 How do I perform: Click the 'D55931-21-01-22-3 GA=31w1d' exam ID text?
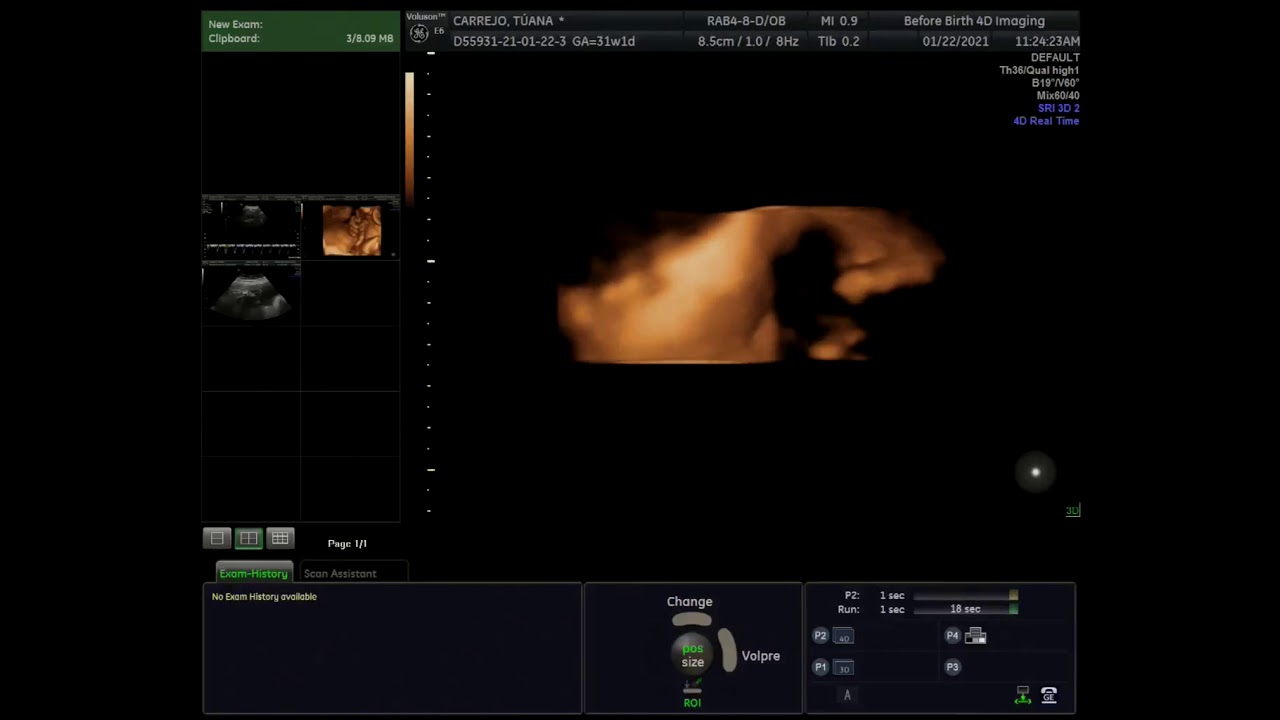pyautogui.click(x=544, y=41)
